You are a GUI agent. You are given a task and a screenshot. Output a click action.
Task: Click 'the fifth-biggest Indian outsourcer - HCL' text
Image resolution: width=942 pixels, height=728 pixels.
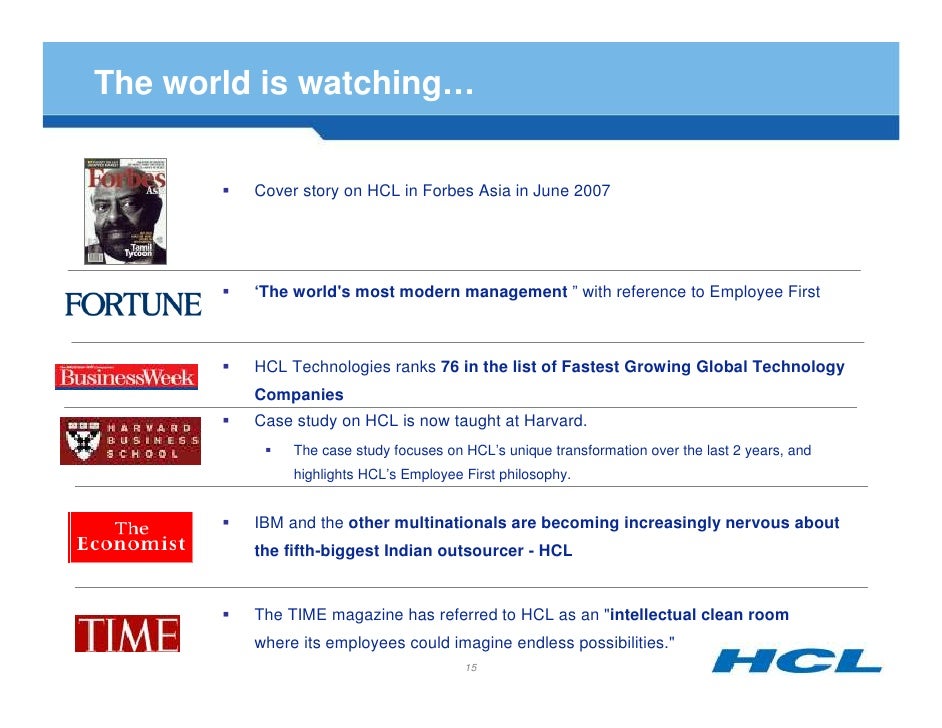(x=413, y=551)
